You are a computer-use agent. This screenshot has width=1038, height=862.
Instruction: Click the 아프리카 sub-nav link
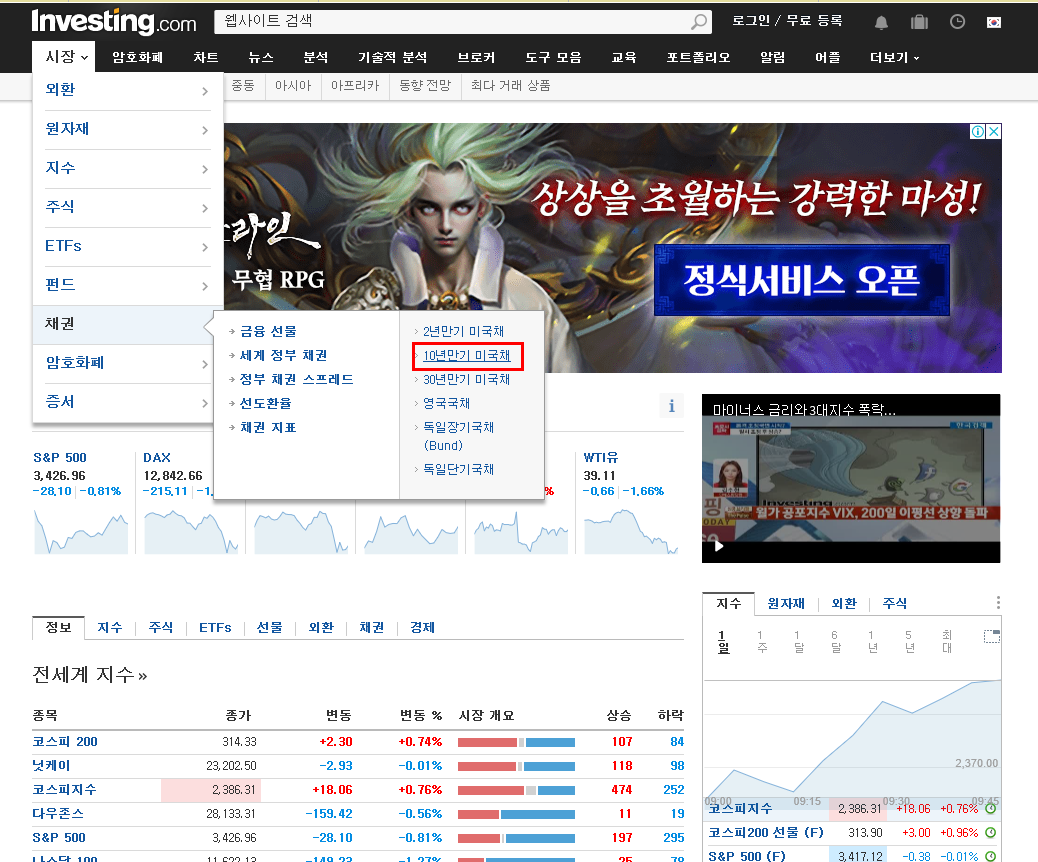click(355, 85)
